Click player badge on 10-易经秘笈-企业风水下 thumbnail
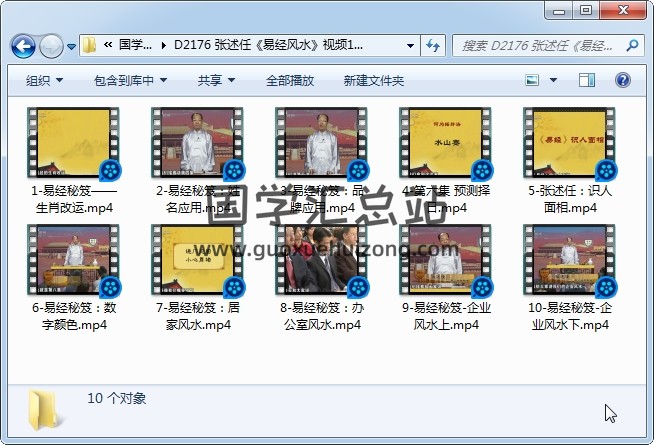The width and height of the screenshot is (654, 445). coord(606,287)
